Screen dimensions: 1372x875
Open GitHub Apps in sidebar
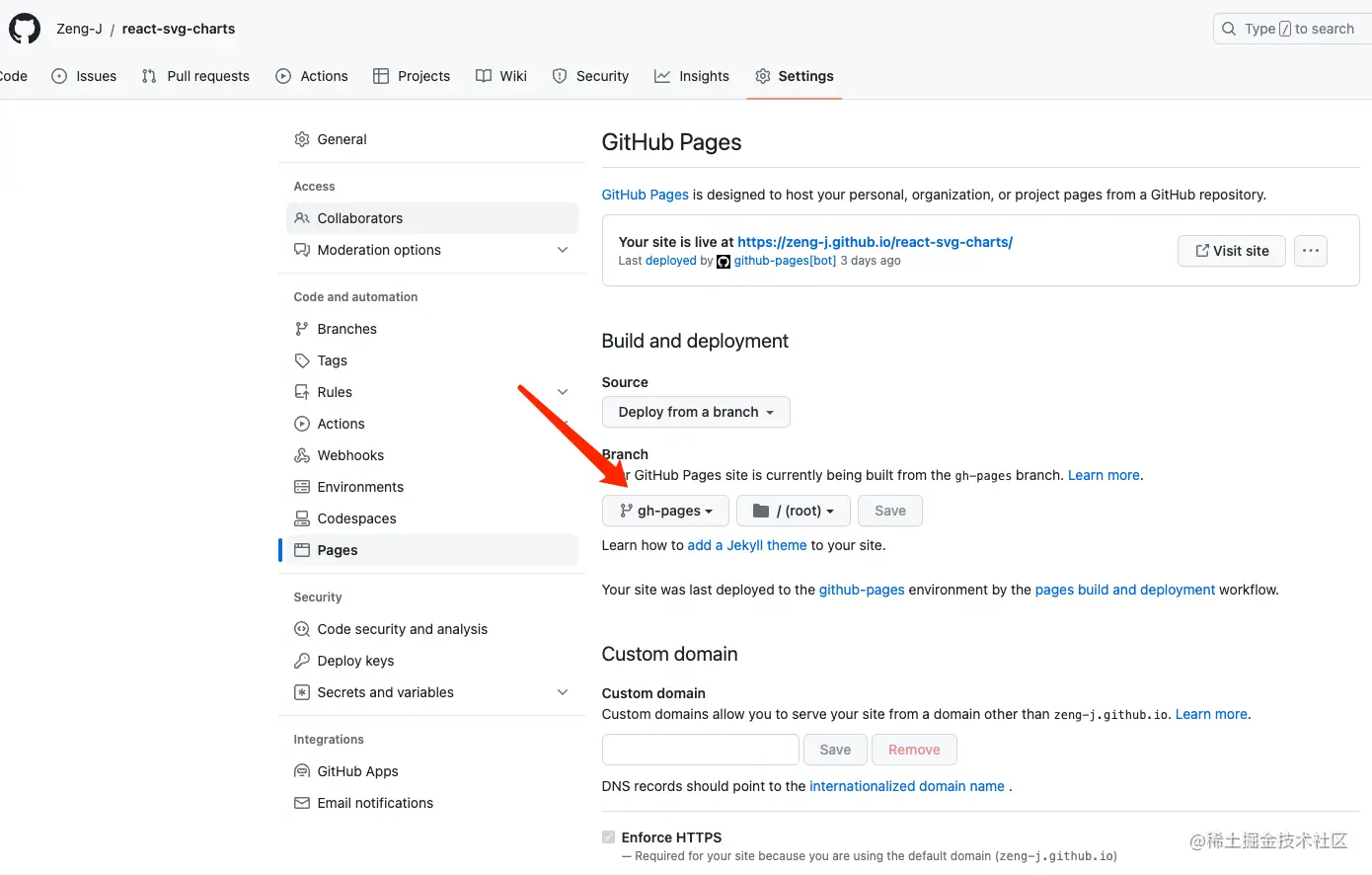coord(431,771)
